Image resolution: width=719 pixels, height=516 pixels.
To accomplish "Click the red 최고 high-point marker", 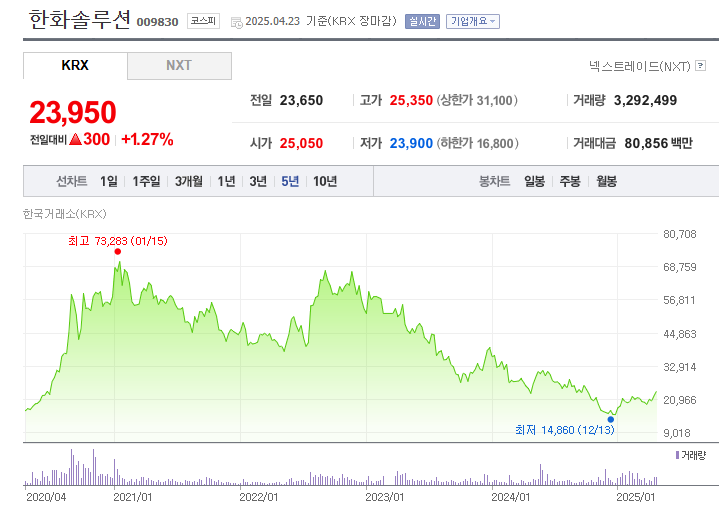I will (118, 251).
